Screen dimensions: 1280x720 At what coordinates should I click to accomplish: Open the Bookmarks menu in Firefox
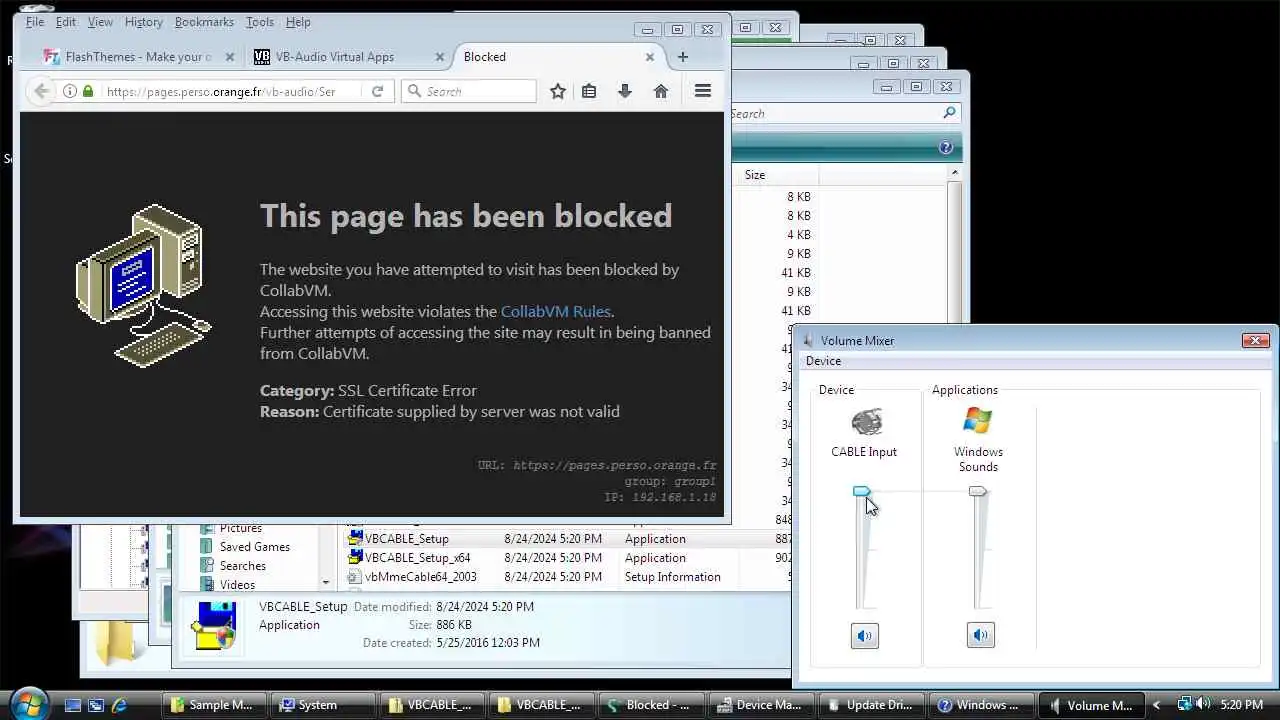(x=204, y=22)
